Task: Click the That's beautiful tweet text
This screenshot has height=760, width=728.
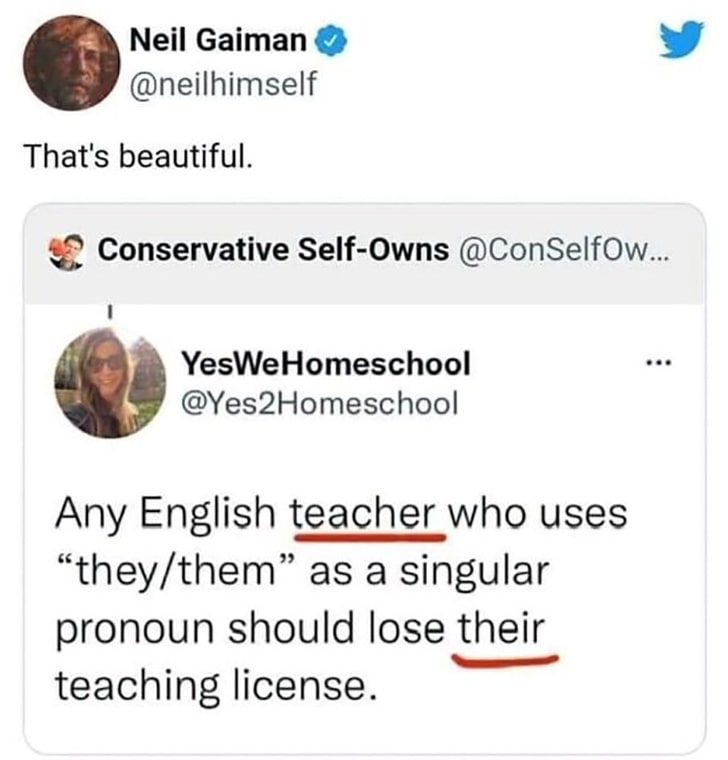Action: [140, 157]
